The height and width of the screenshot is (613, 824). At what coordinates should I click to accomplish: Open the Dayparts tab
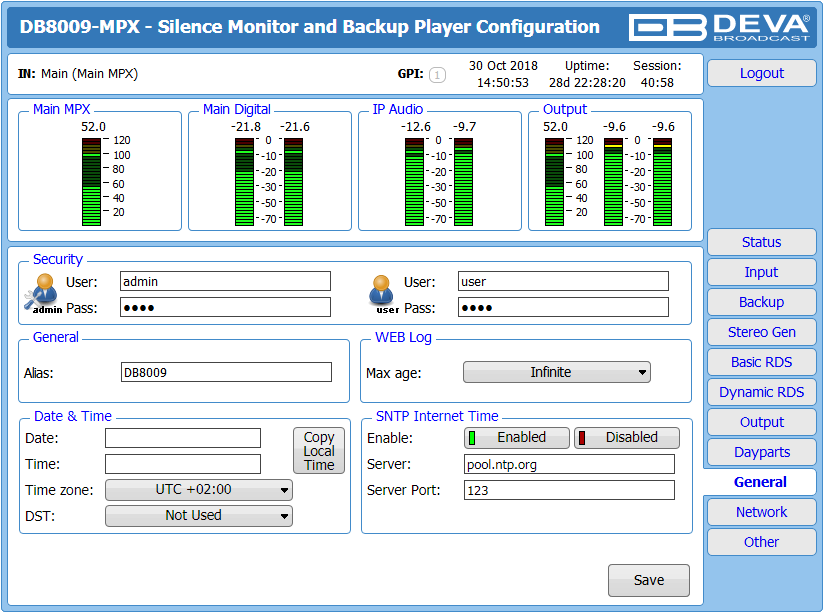pos(761,452)
